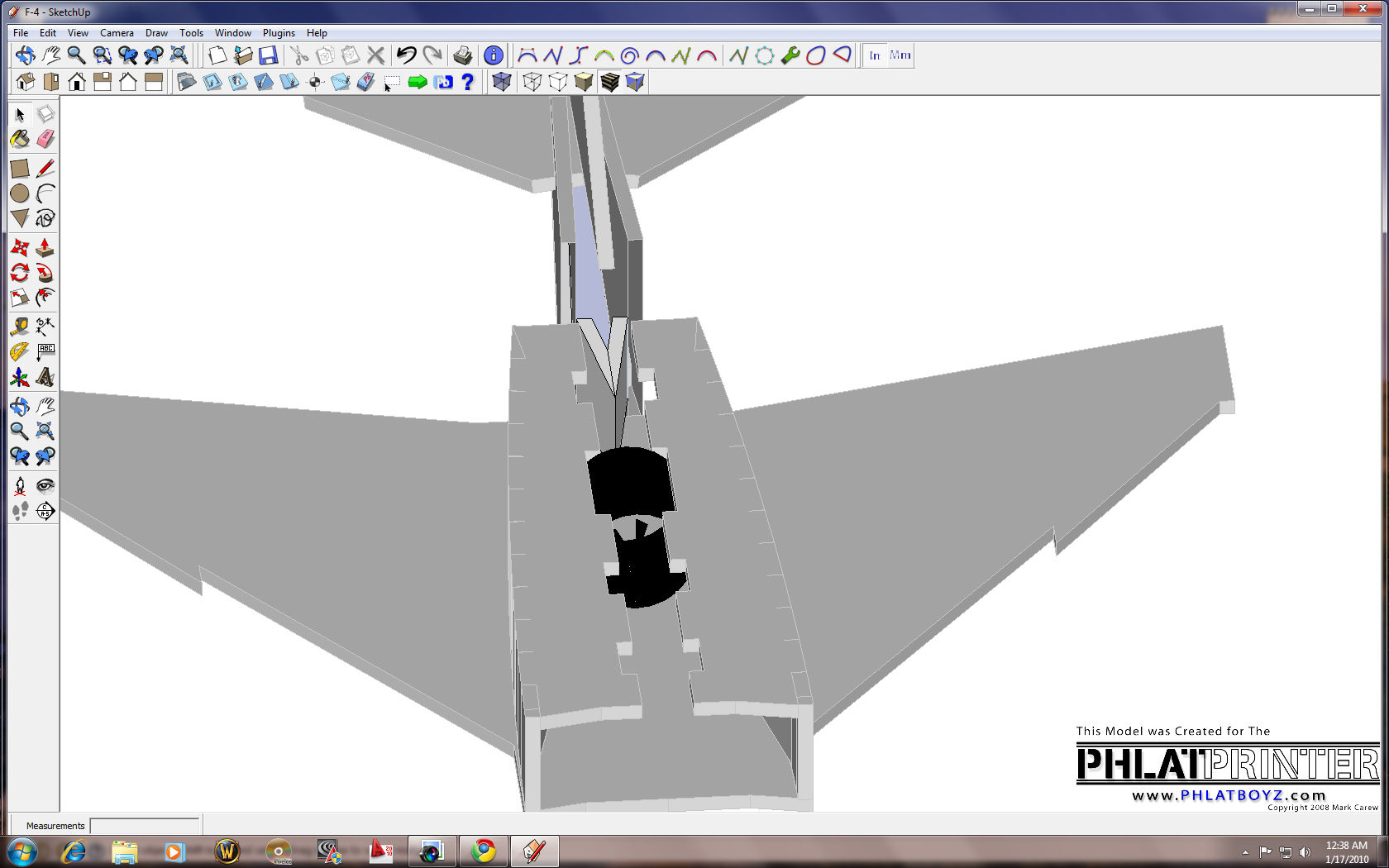Select the Move tool
Viewport: 1389px width, 868px height.
[x=20, y=248]
